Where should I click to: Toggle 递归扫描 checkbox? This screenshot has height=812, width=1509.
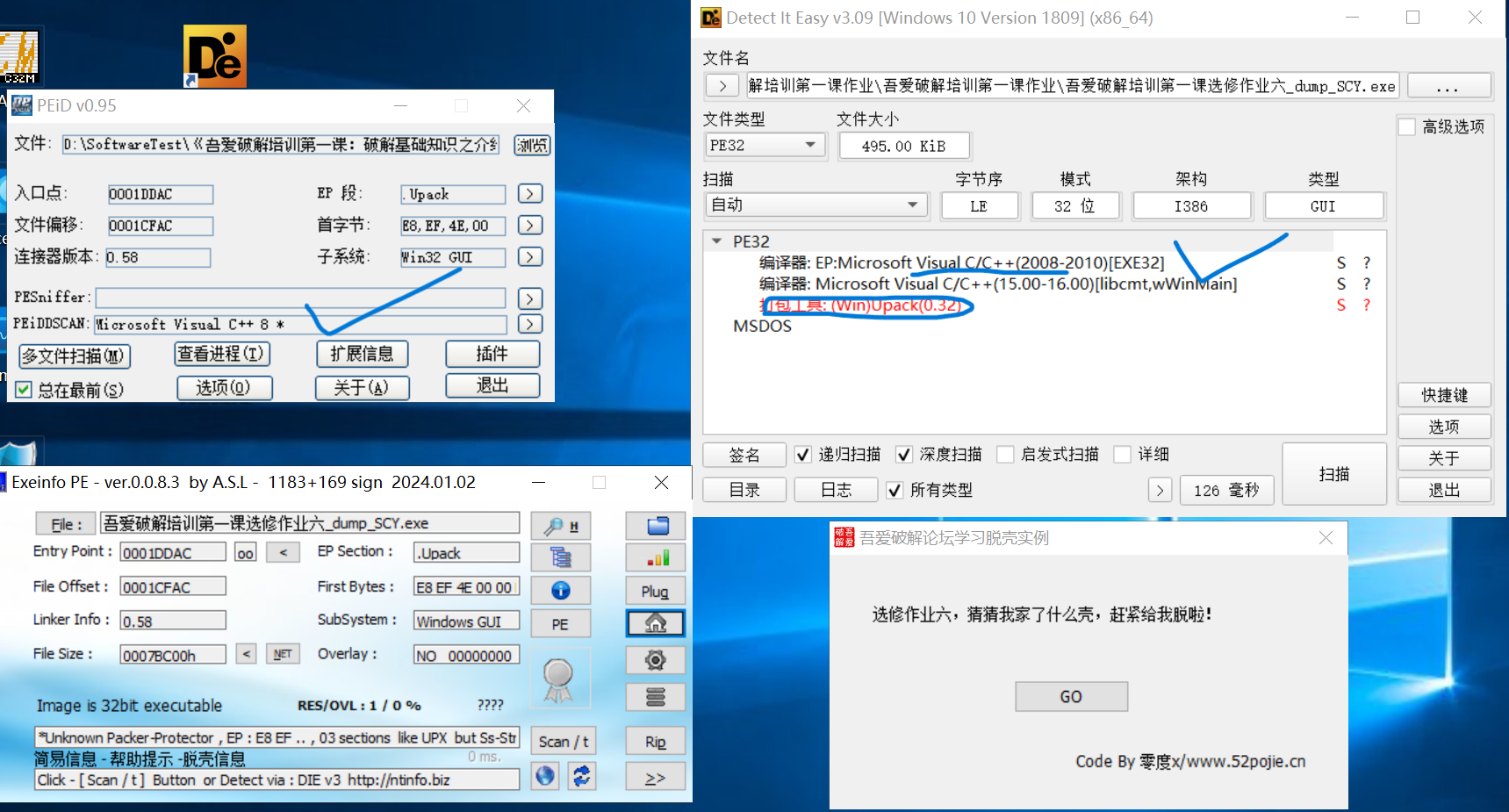pyautogui.click(x=802, y=454)
